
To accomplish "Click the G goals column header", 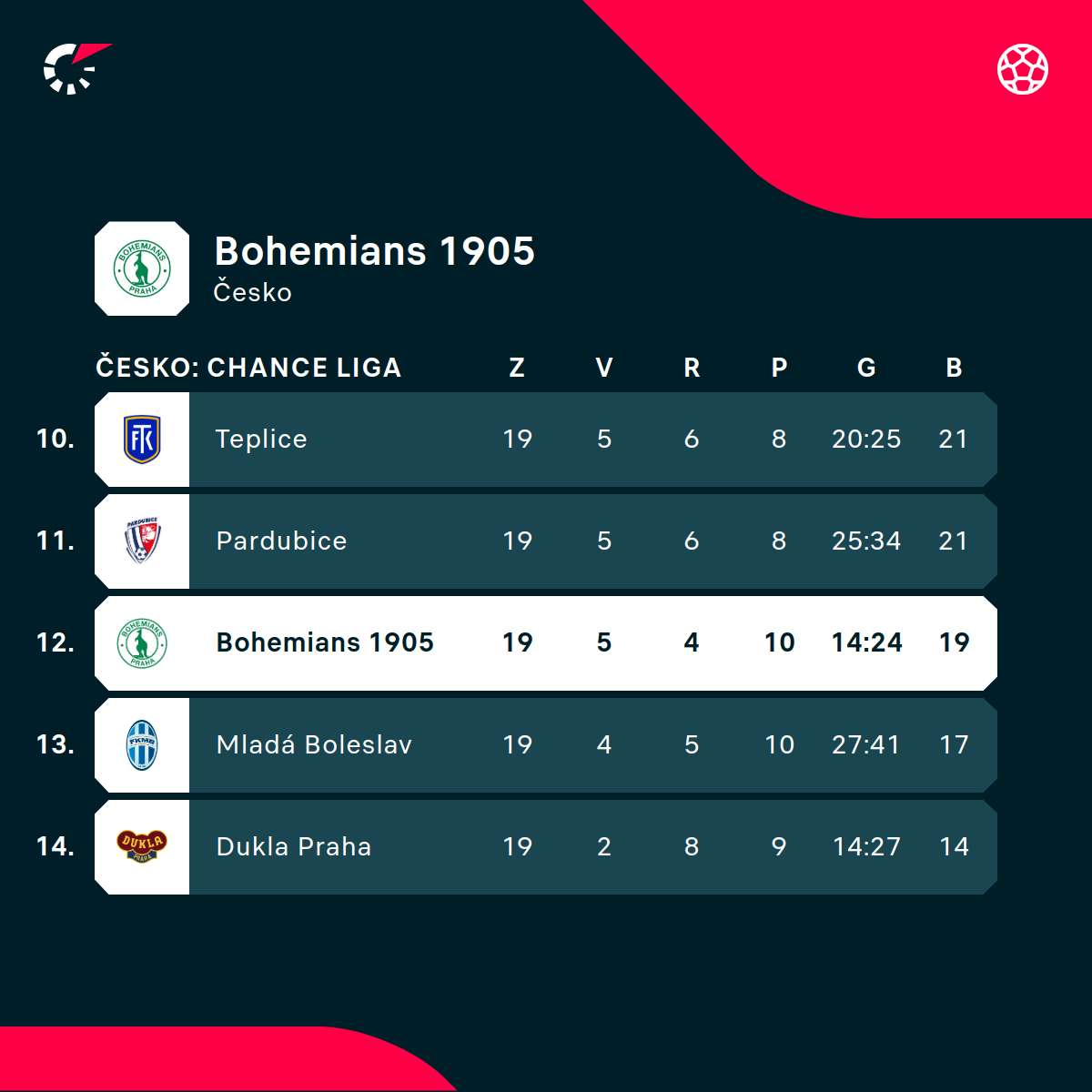I will (866, 368).
